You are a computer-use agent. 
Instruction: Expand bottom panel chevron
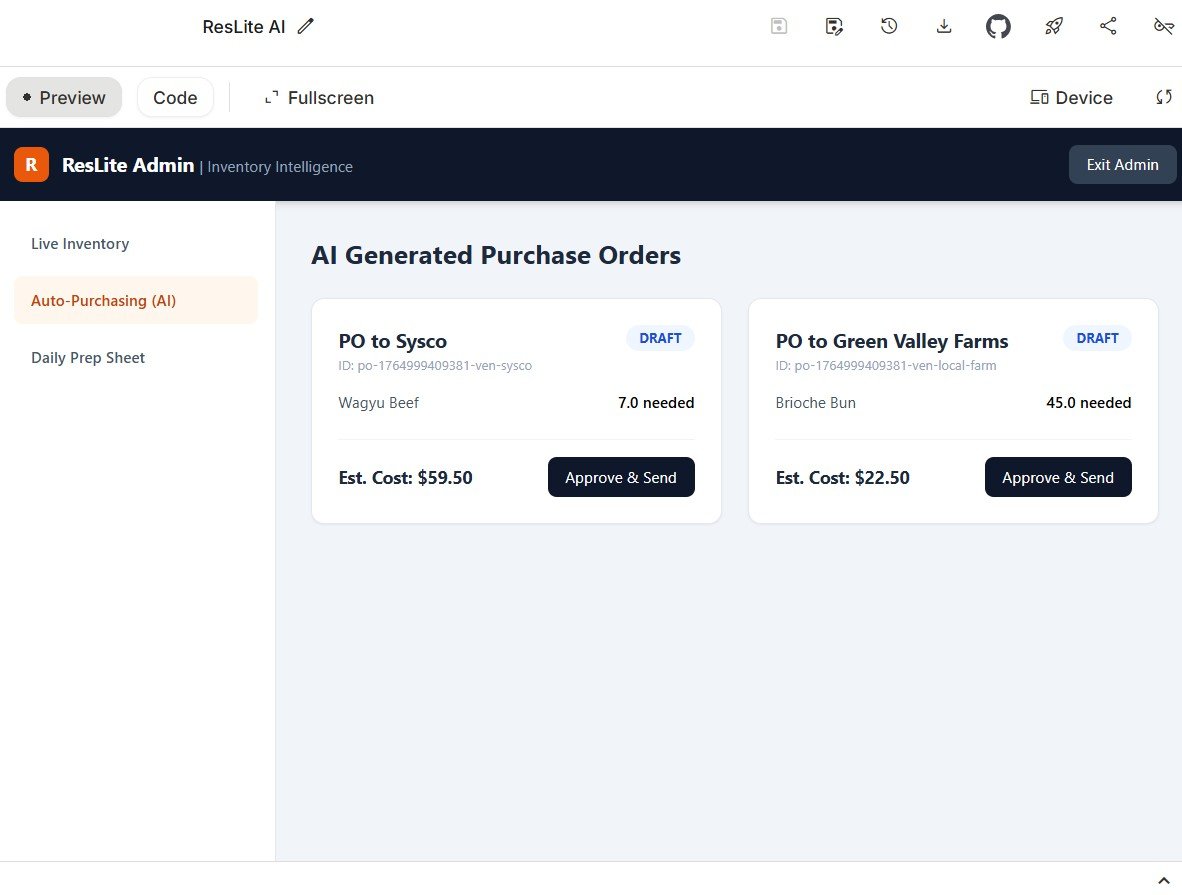[x=1163, y=880]
